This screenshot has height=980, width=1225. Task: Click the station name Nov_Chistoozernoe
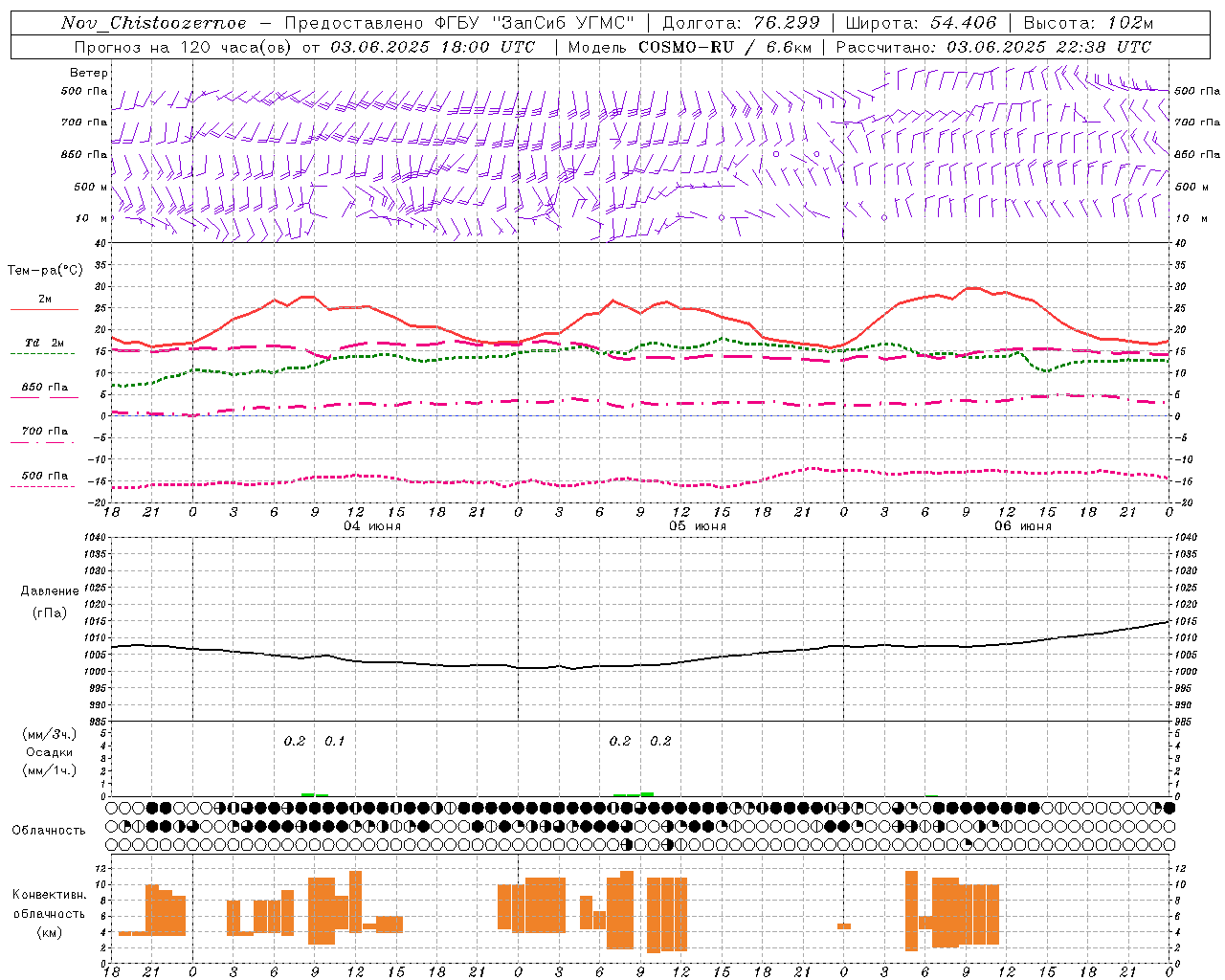[153, 23]
